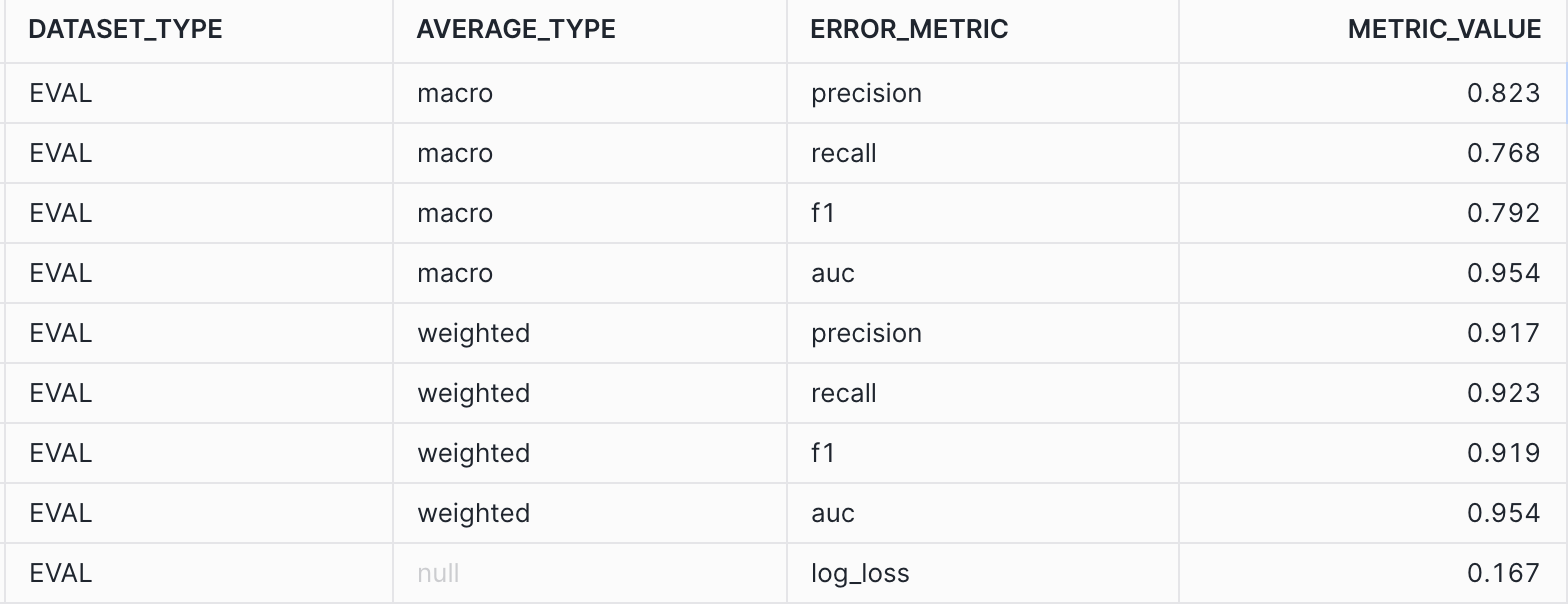This screenshot has height=604, width=1568.
Task: Select the macro f1 value 0.792
Action: [x=1503, y=213]
